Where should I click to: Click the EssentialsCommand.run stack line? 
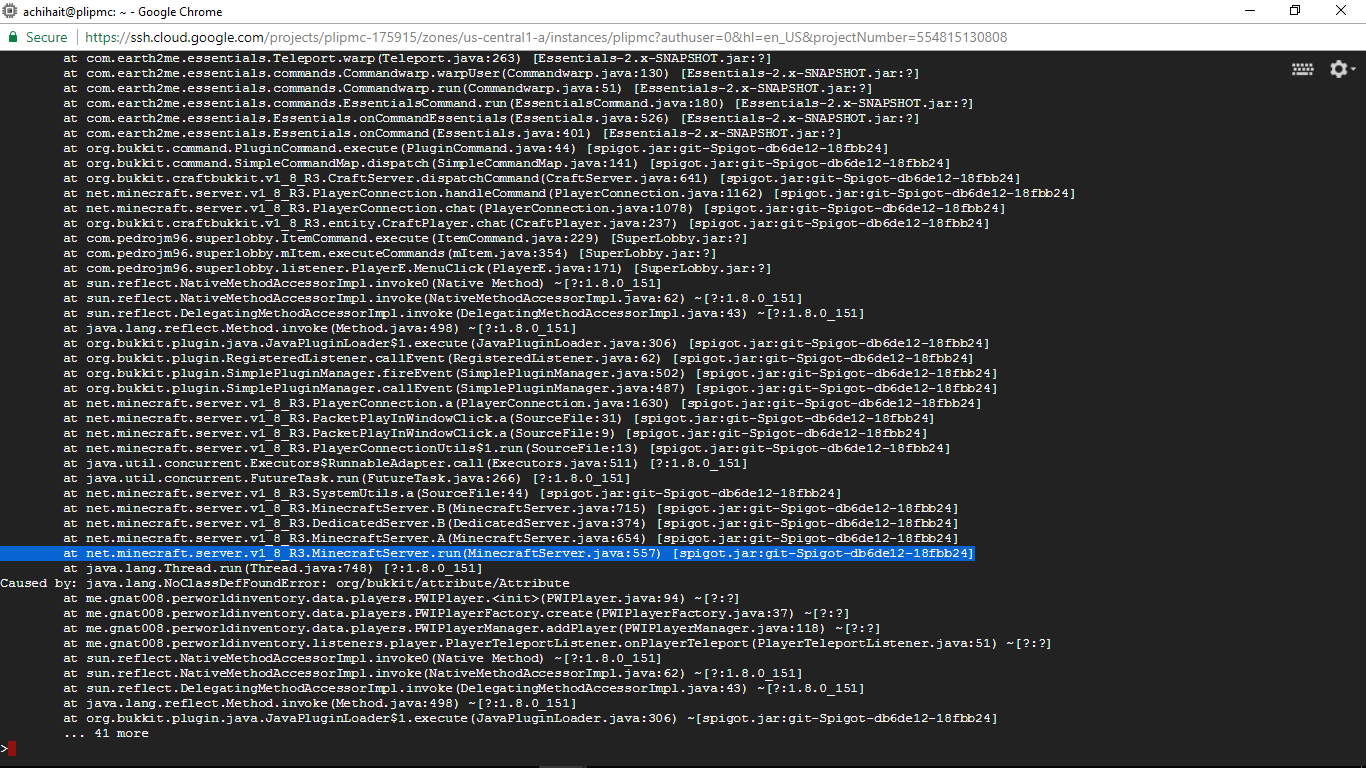click(x=518, y=103)
